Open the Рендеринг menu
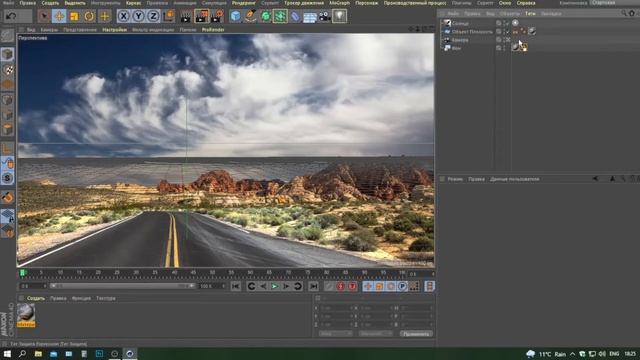640x360 pixels. pos(243,3)
